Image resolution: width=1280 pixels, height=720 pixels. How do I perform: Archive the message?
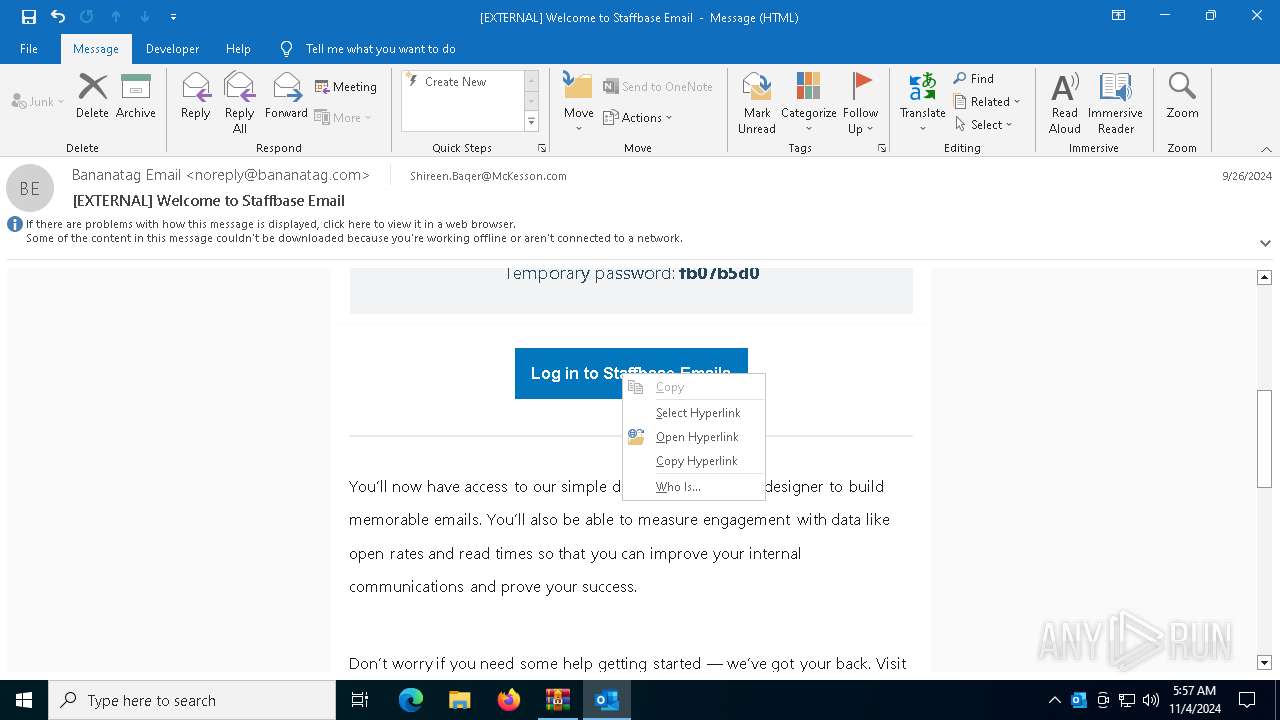pos(136,96)
